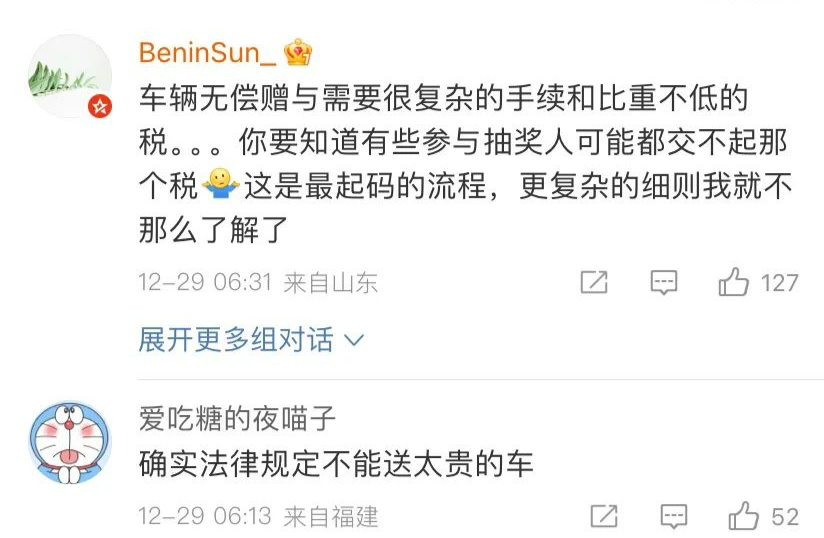The height and width of the screenshot is (538, 824).
Task: Click the crown badge beside BeninSun_
Action: pos(298,52)
